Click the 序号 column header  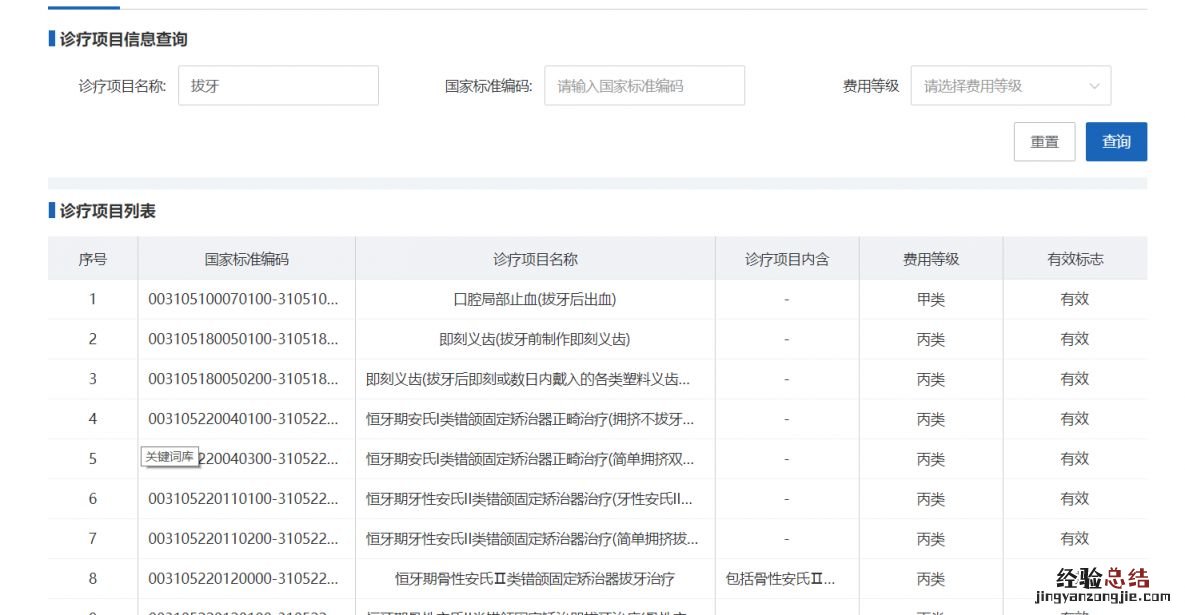point(93,259)
